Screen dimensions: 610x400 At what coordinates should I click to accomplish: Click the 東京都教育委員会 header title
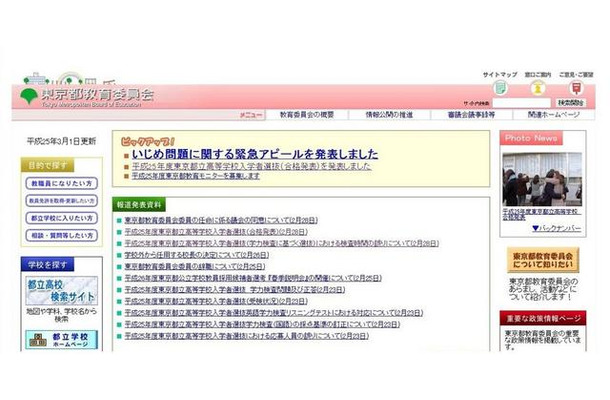pyautogui.click(x=97, y=95)
